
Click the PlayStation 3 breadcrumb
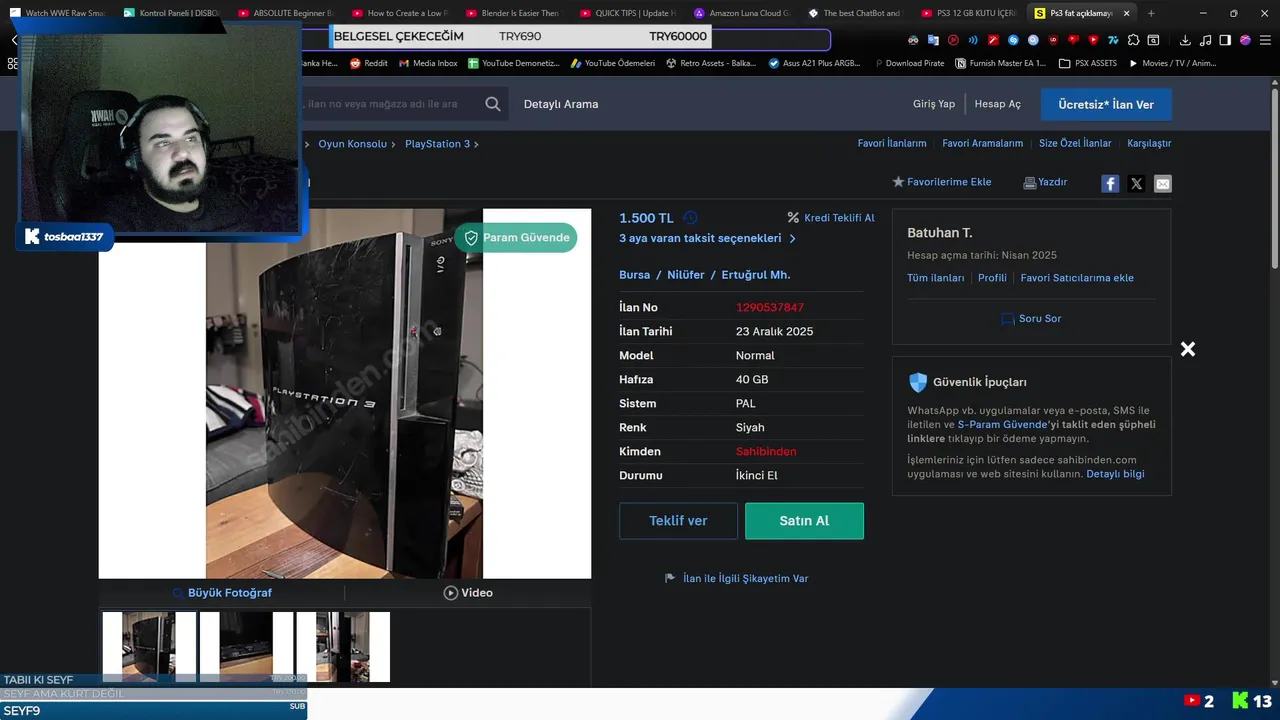[x=437, y=144]
